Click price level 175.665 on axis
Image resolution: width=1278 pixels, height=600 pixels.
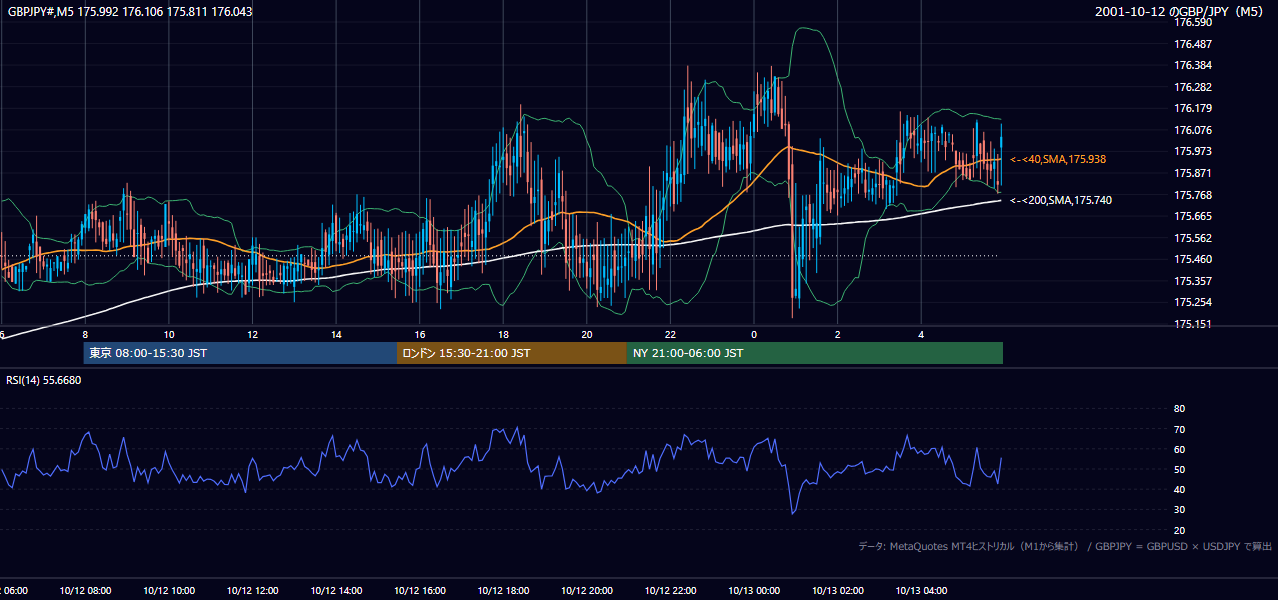click(1192, 216)
